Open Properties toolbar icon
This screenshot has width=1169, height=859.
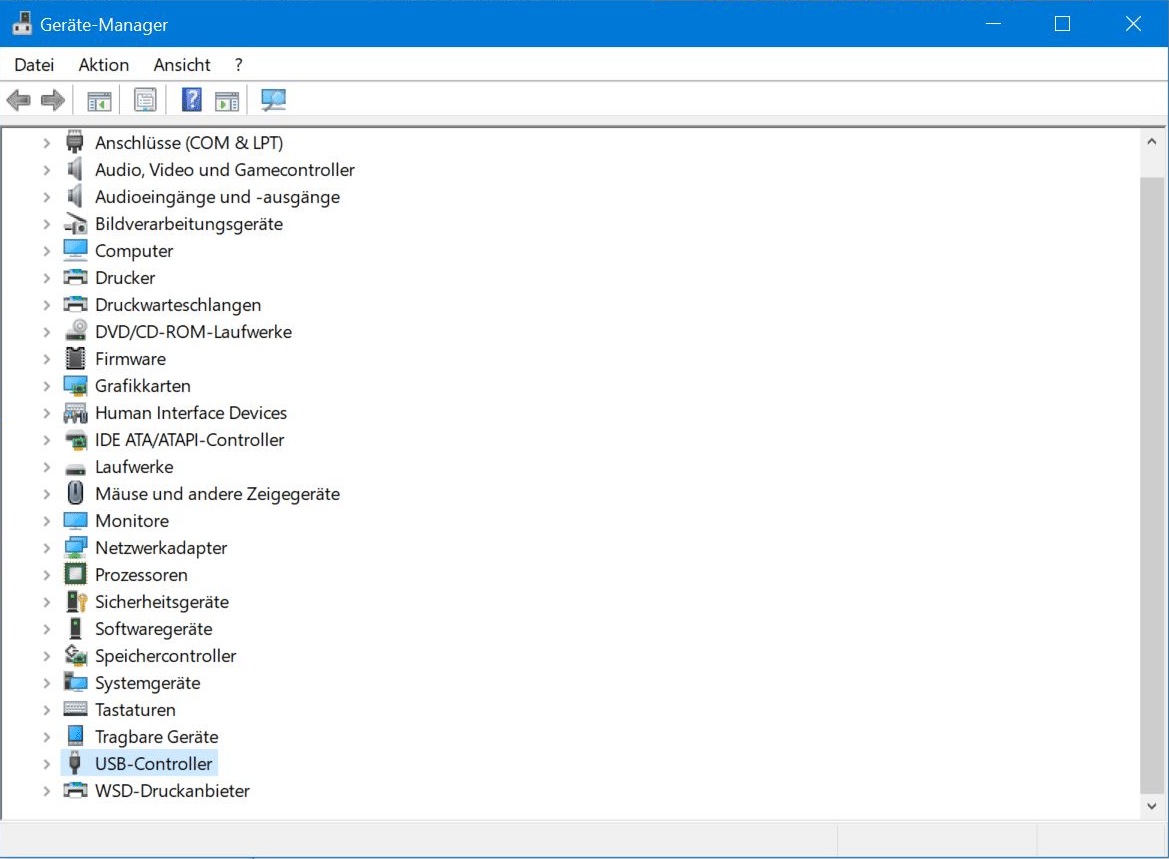coord(145,100)
